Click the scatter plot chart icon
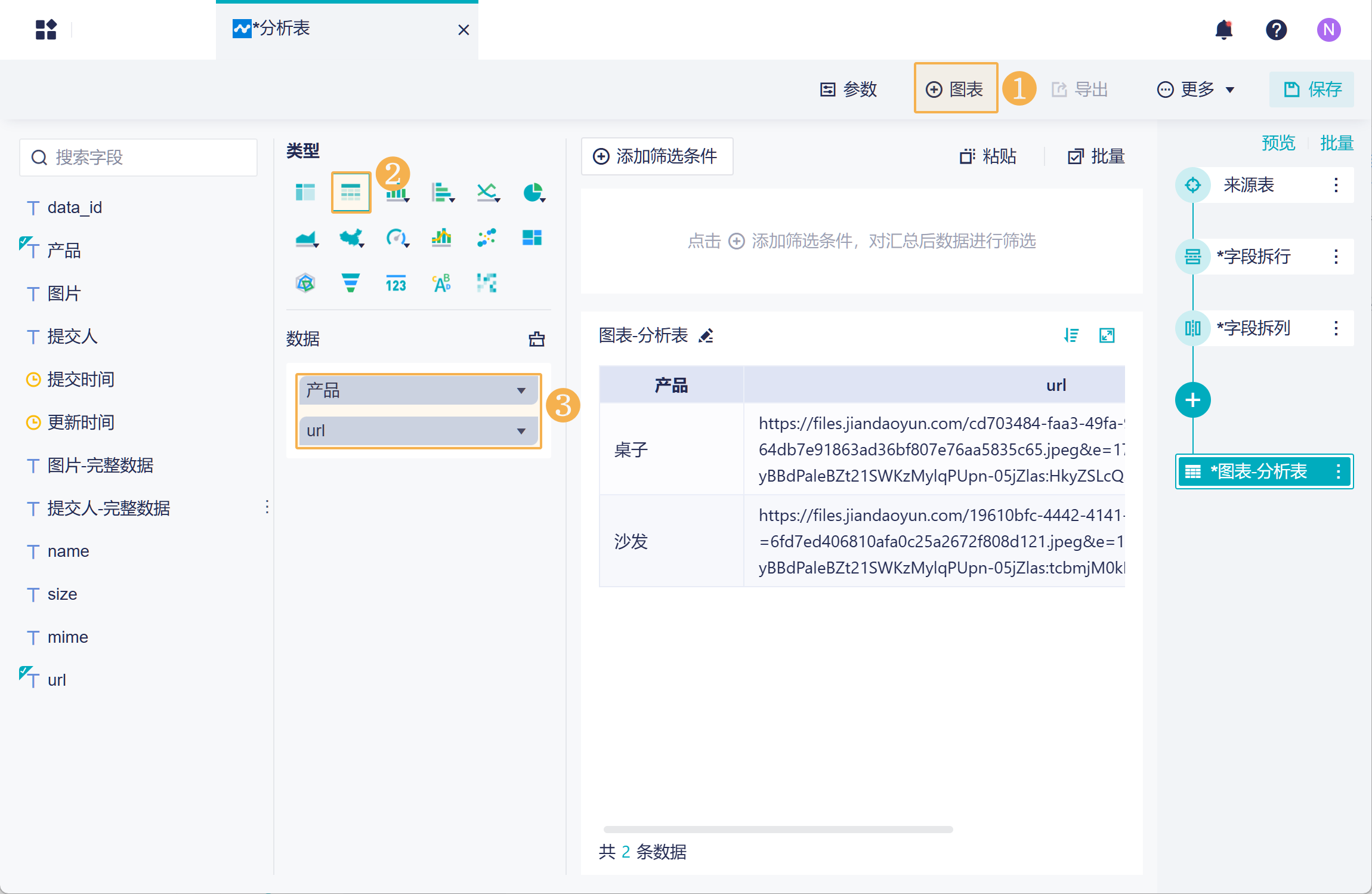1372x894 pixels. pos(487,238)
